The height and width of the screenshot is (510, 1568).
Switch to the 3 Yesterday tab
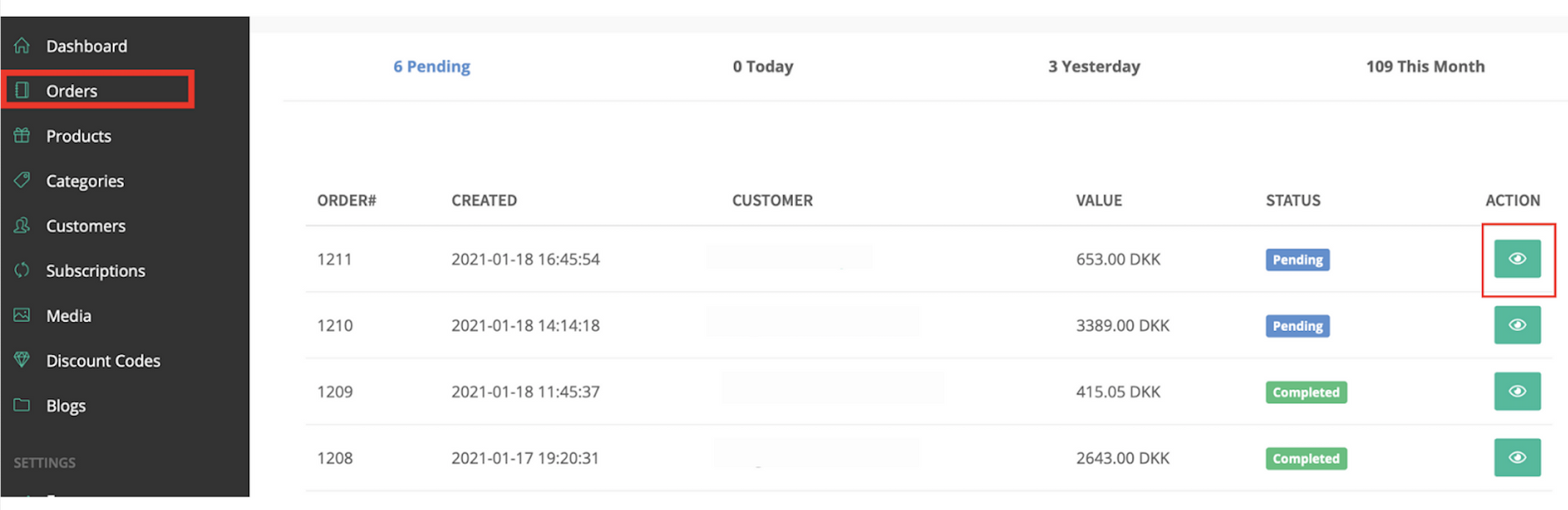click(x=1094, y=66)
